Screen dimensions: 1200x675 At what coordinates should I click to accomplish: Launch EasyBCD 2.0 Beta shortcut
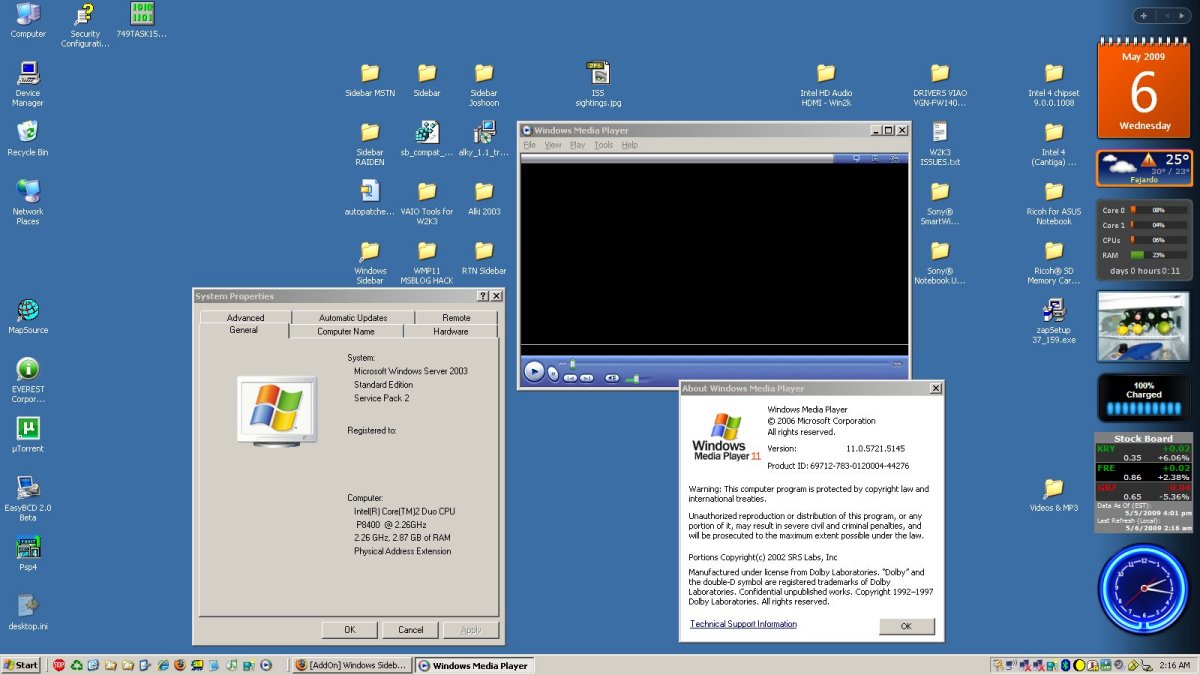click(x=28, y=498)
